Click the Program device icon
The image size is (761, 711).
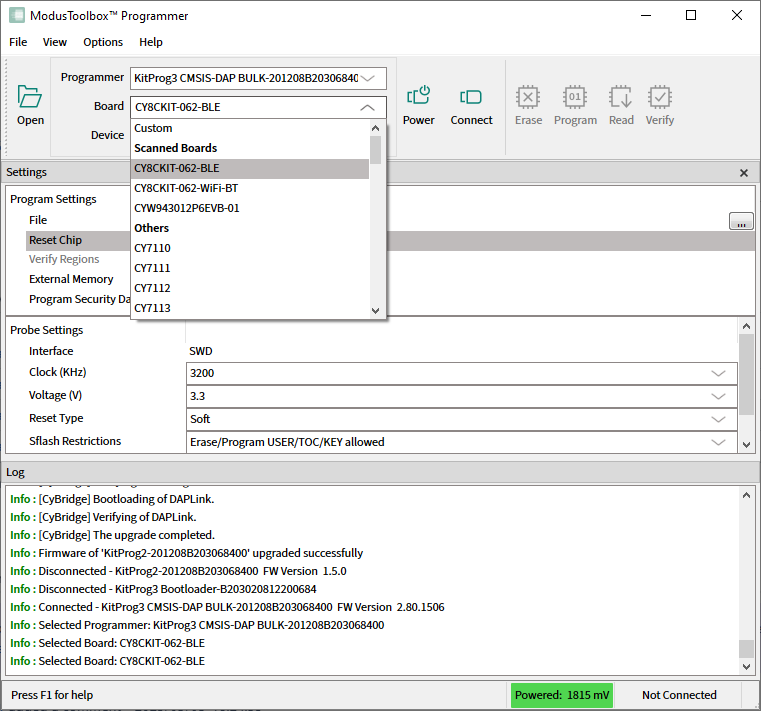pos(575,97)
